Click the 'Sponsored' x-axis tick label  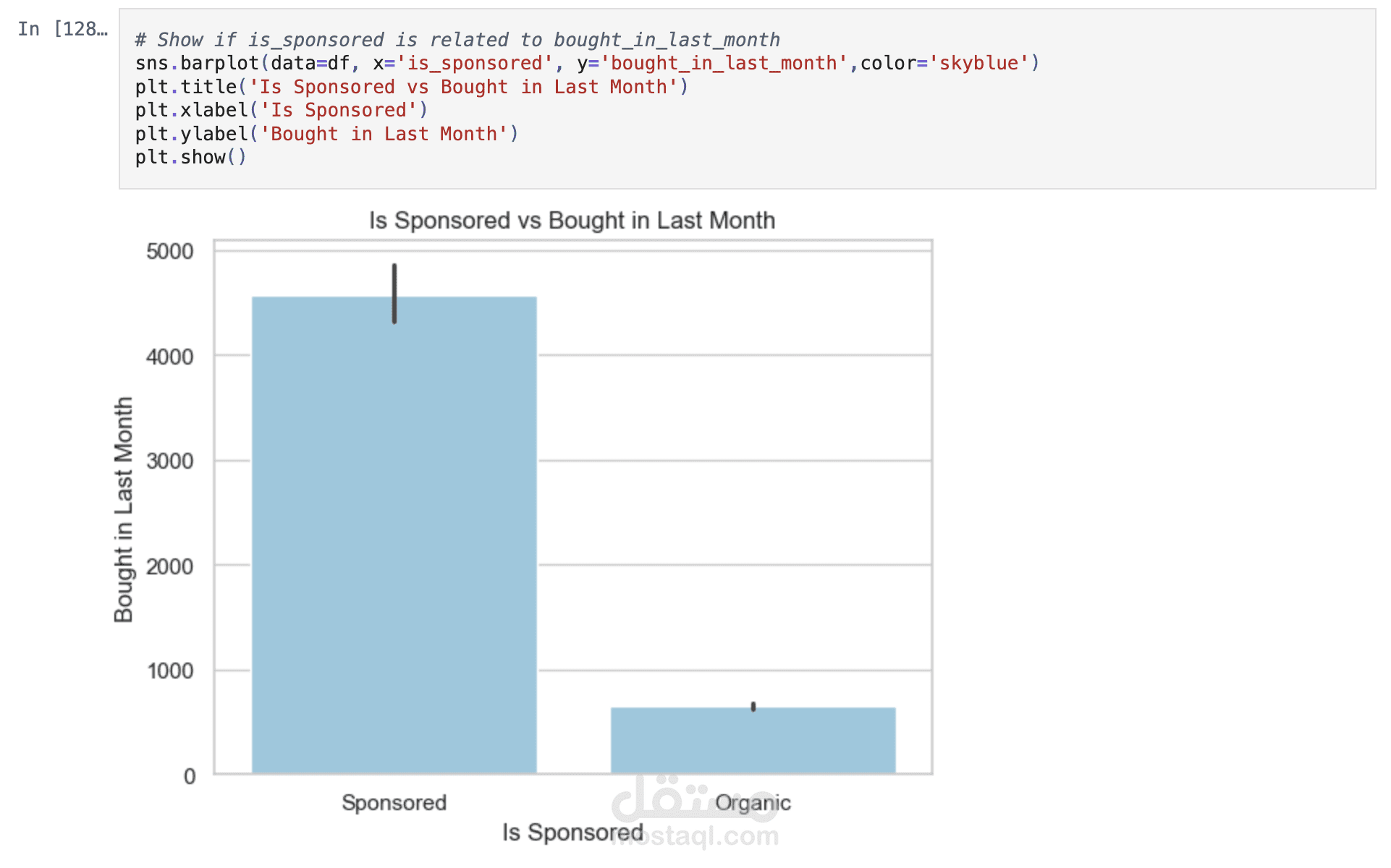(x=394, y=803)
